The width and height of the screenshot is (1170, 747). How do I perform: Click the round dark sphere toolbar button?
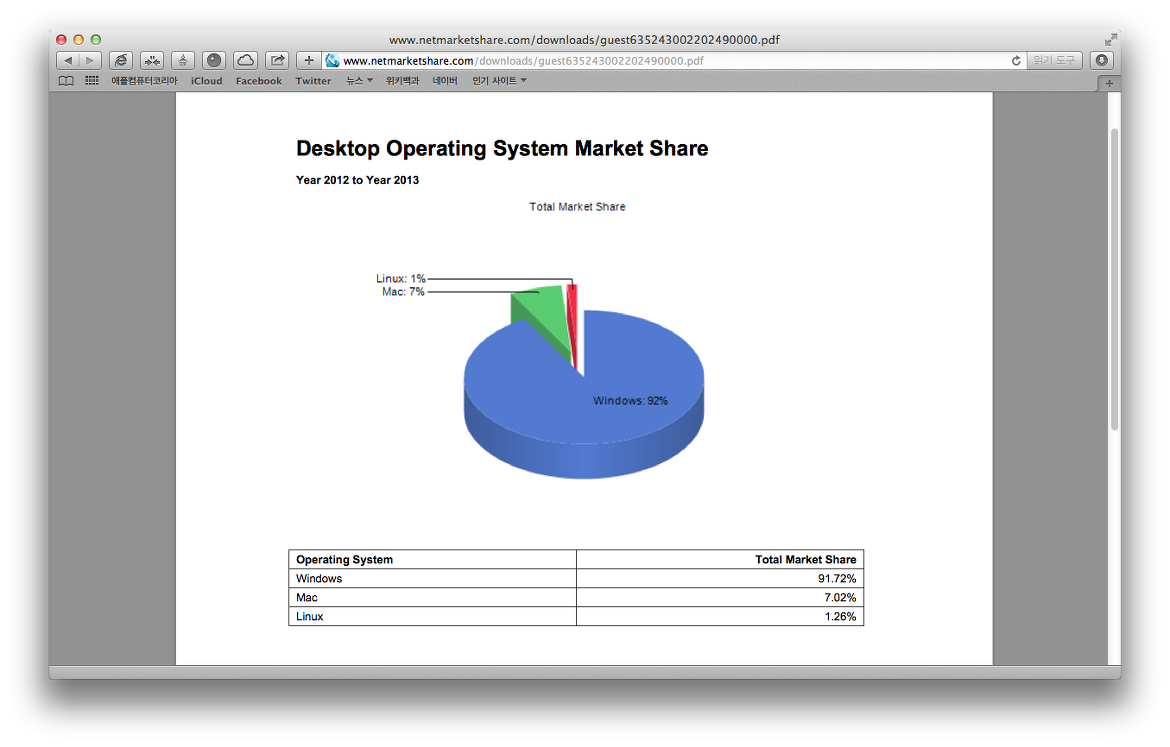coord(214,60)
